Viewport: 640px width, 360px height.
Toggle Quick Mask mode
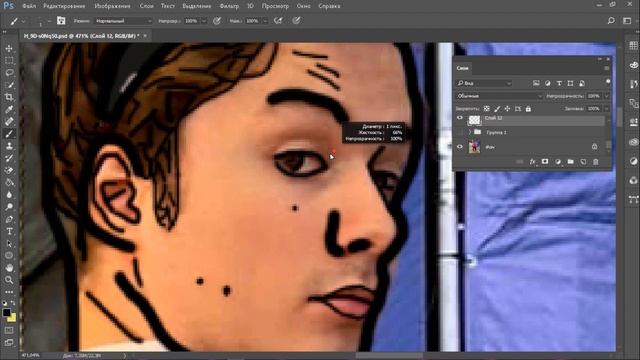tap(9, 330)
